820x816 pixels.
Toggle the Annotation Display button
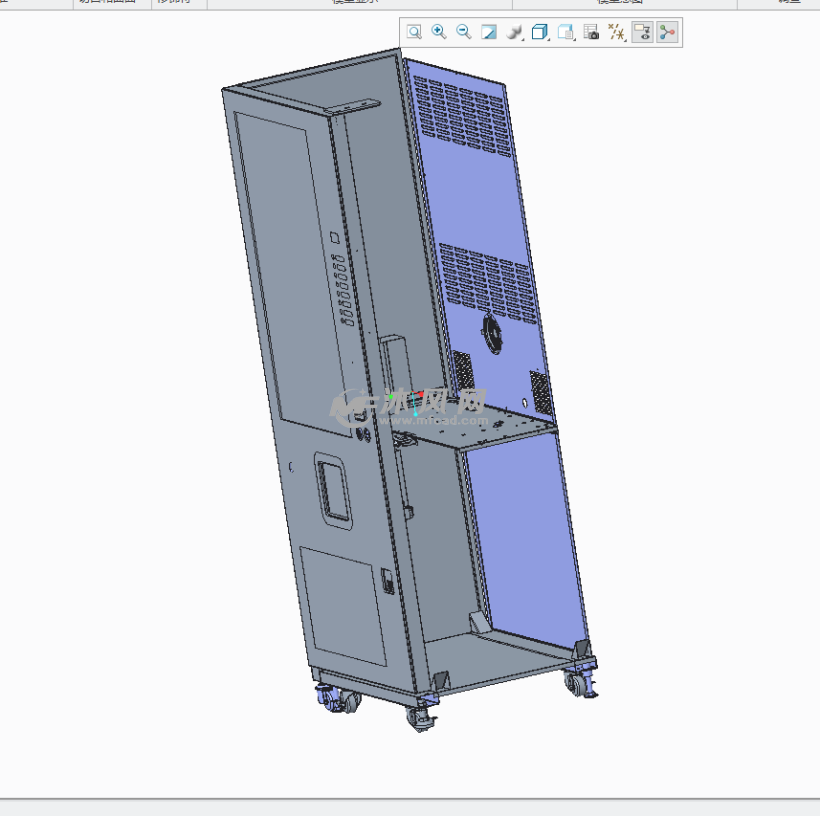642,32
